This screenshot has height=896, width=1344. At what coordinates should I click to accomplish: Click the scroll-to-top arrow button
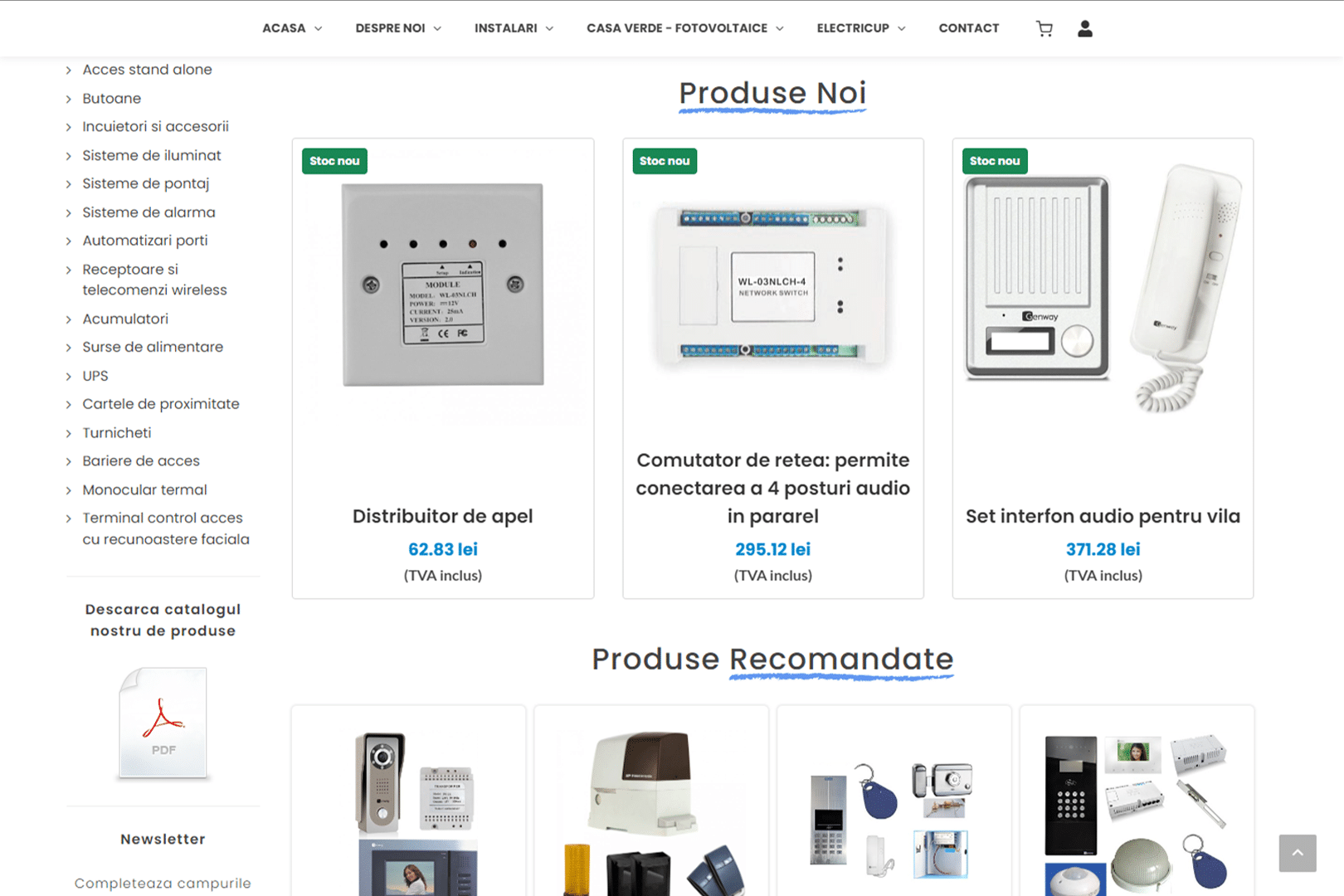(x=1297, y=853)
